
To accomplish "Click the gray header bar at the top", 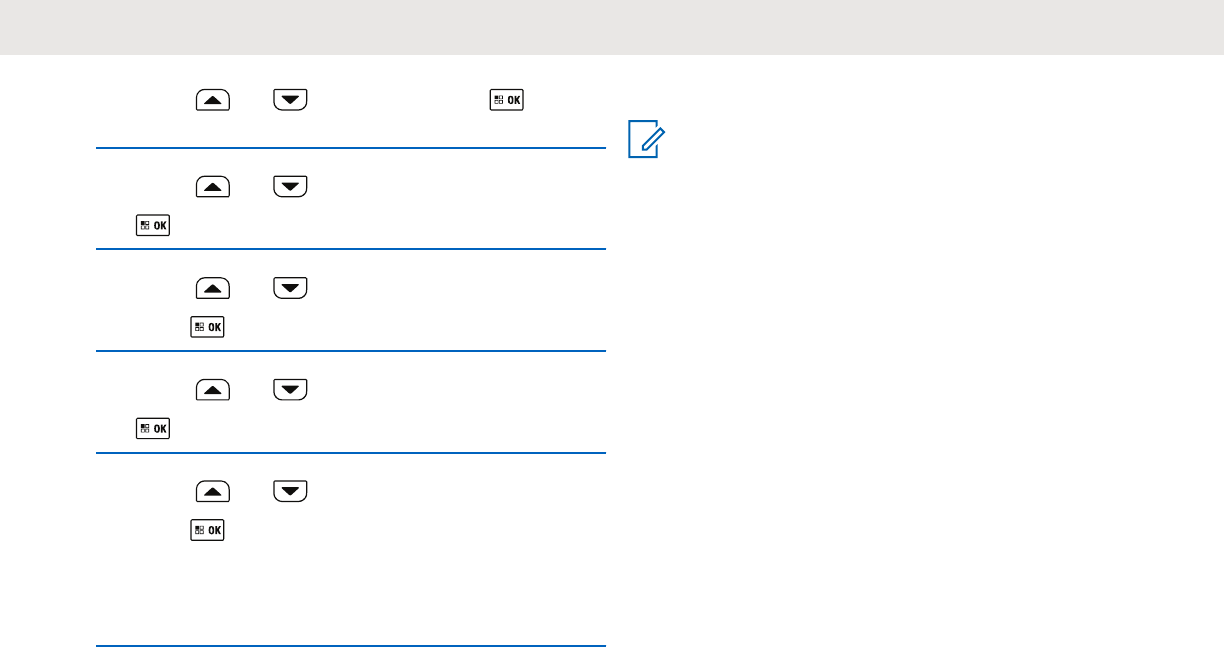I will pyautogui.click(x=612, y=27).
